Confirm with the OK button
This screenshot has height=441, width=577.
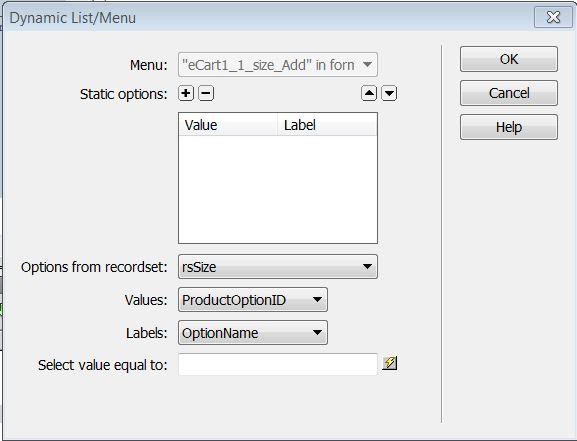pos(509,59)
